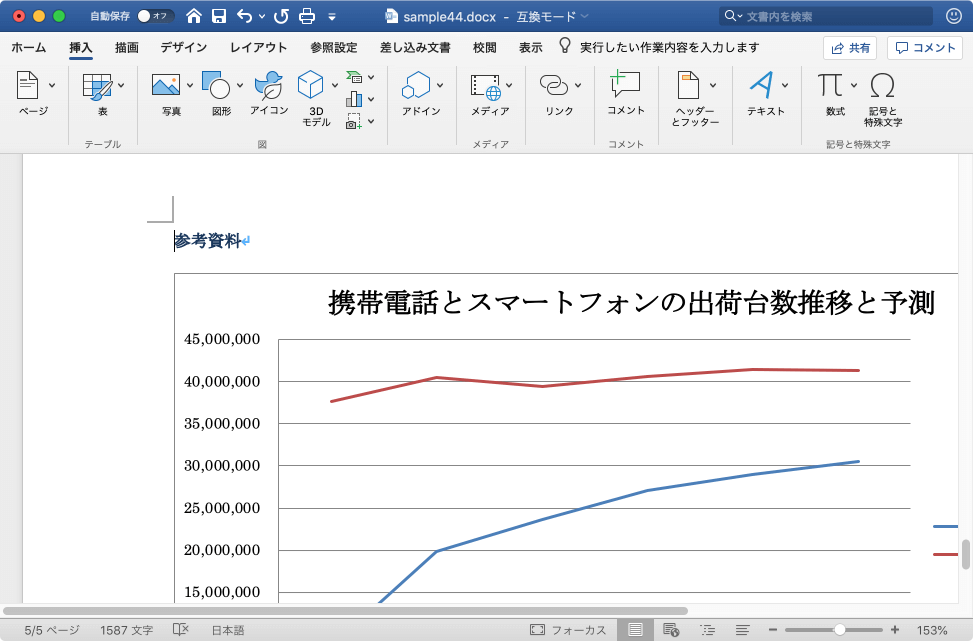Open the 差し込み文書 tab
The height and width of the screenshot is (641, 973).
coord(415,48)
